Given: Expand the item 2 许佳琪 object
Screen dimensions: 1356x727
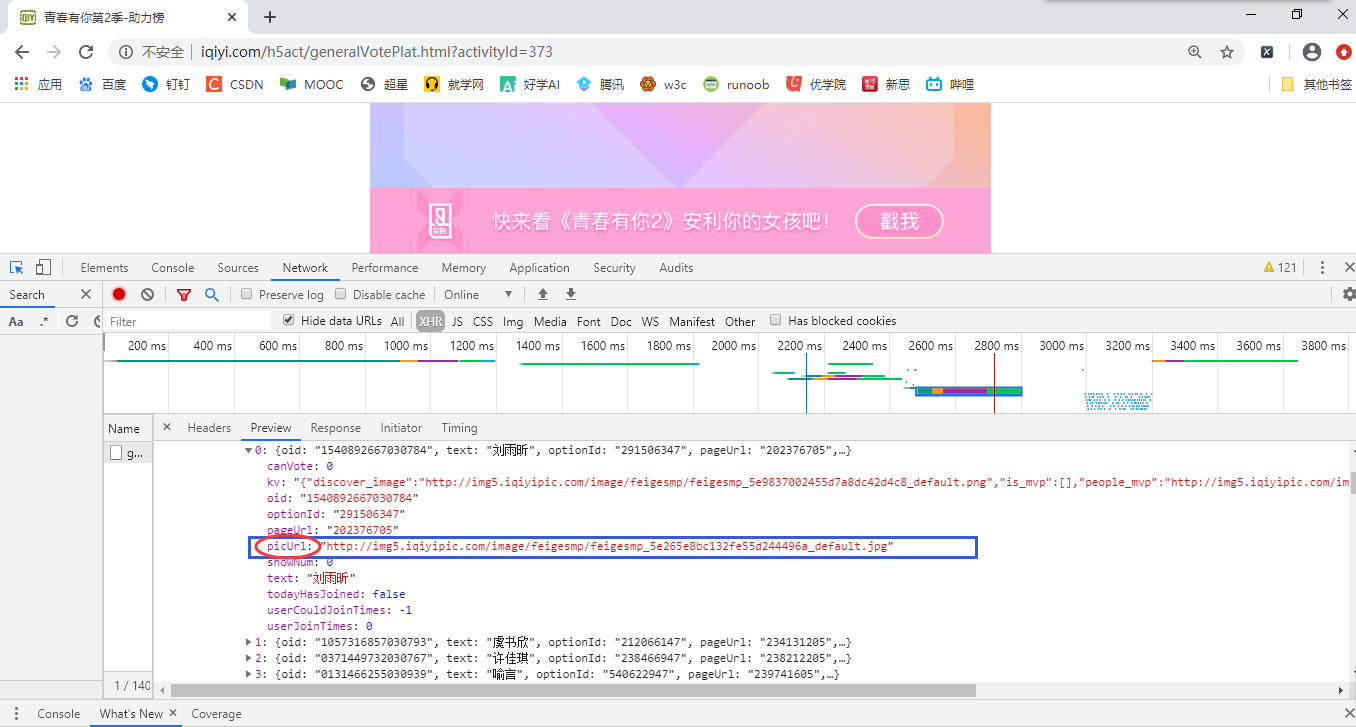Looking at the screenshot, I should (x=249, y=658).
